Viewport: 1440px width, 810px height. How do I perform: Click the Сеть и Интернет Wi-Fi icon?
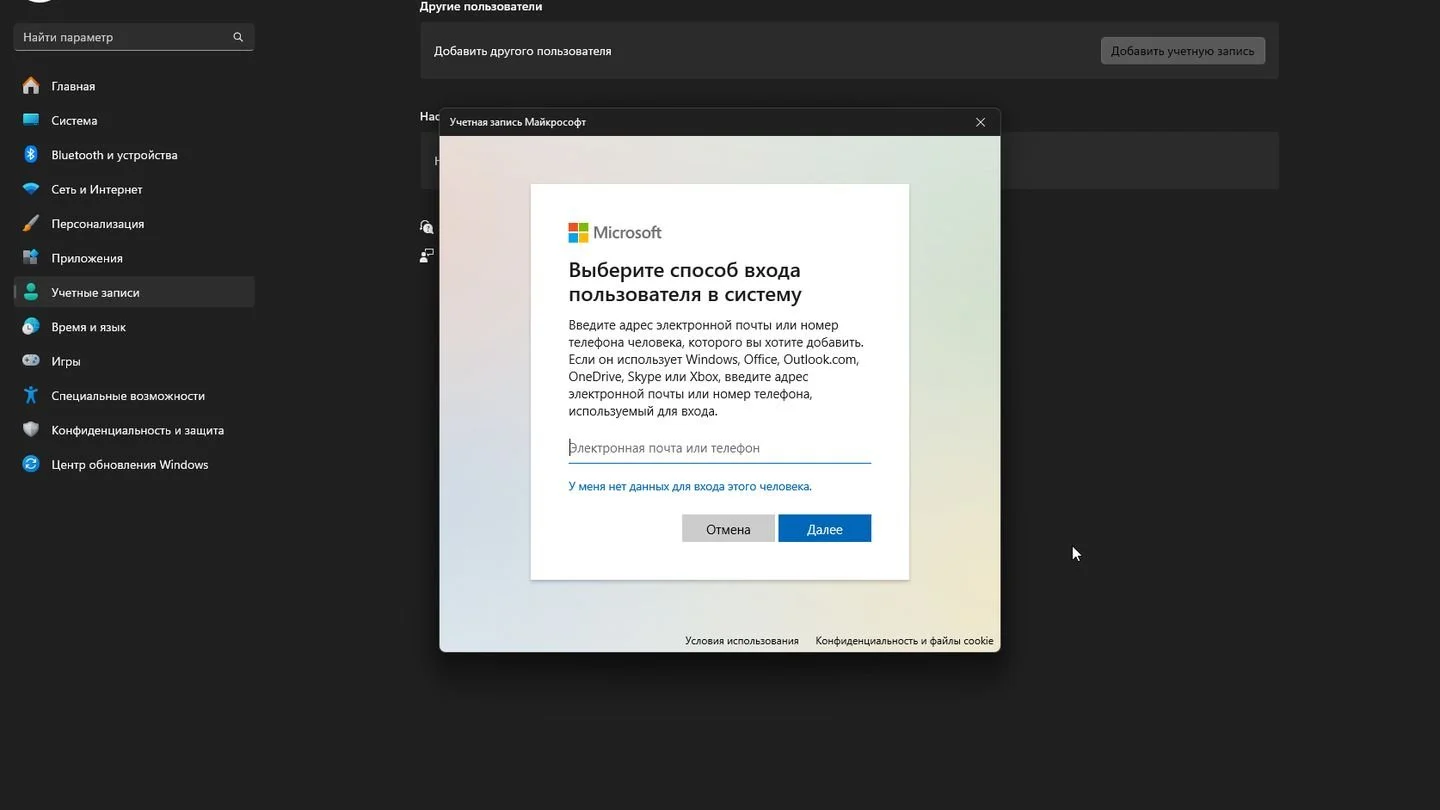(31, 189)
